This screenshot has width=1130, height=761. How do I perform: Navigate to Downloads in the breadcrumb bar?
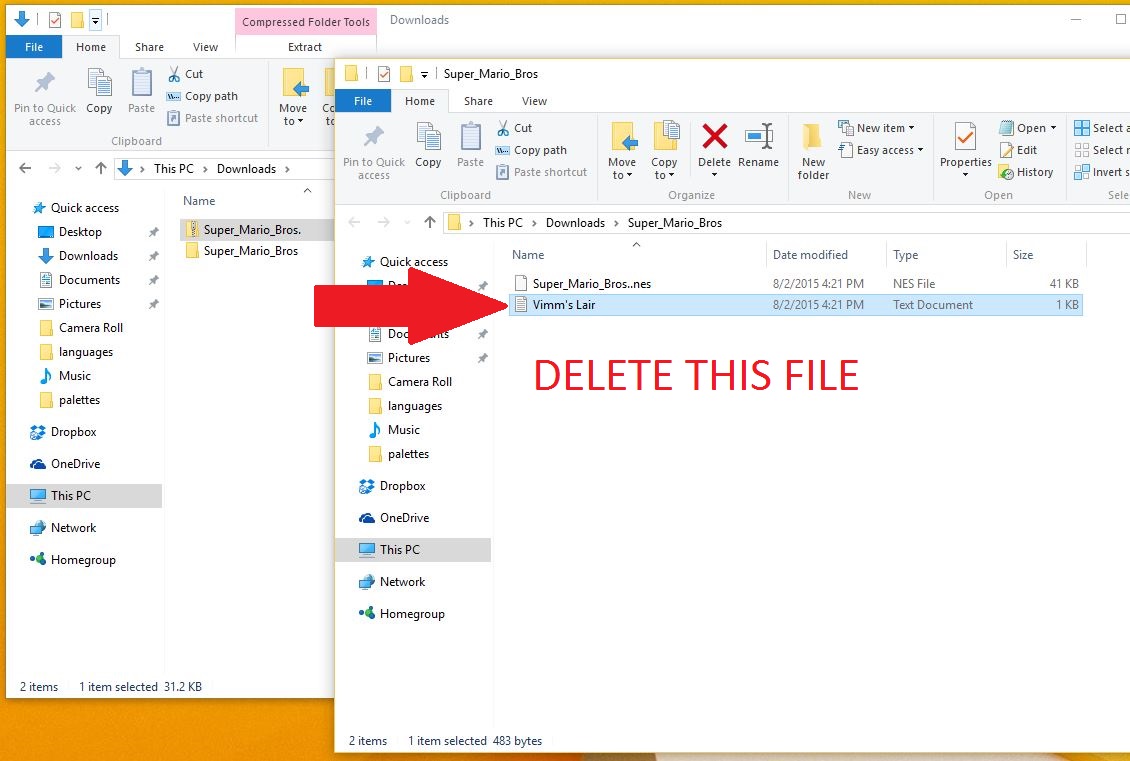(x=575, y=222)
